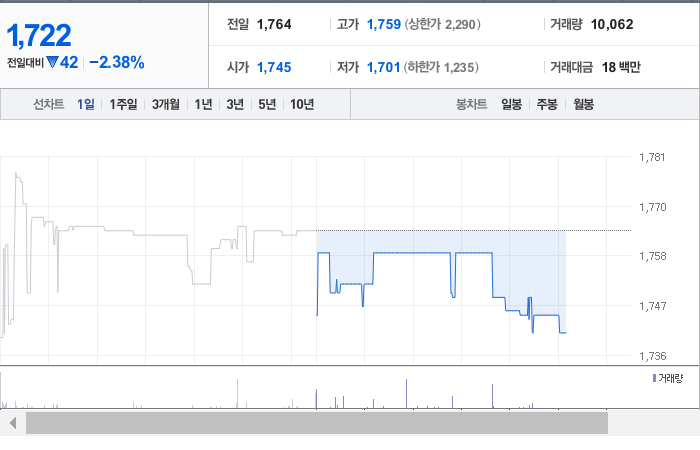The height and width of the screenshot is (450, 700).
Task: Open the 일봉 candlestick chart
Action: click(512, 104)
